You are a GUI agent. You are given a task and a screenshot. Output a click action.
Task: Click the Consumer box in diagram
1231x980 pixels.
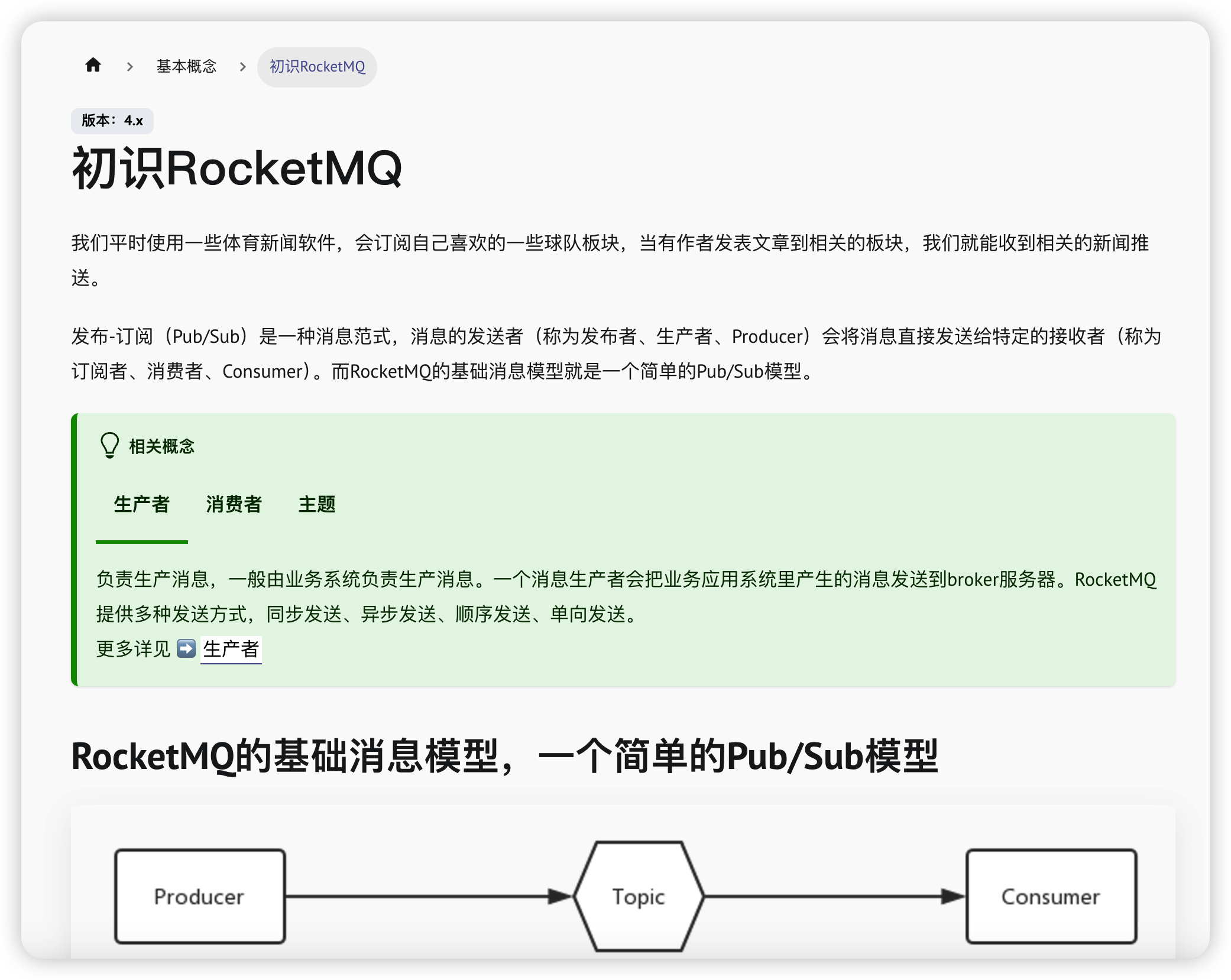[x=1051, y=896]
